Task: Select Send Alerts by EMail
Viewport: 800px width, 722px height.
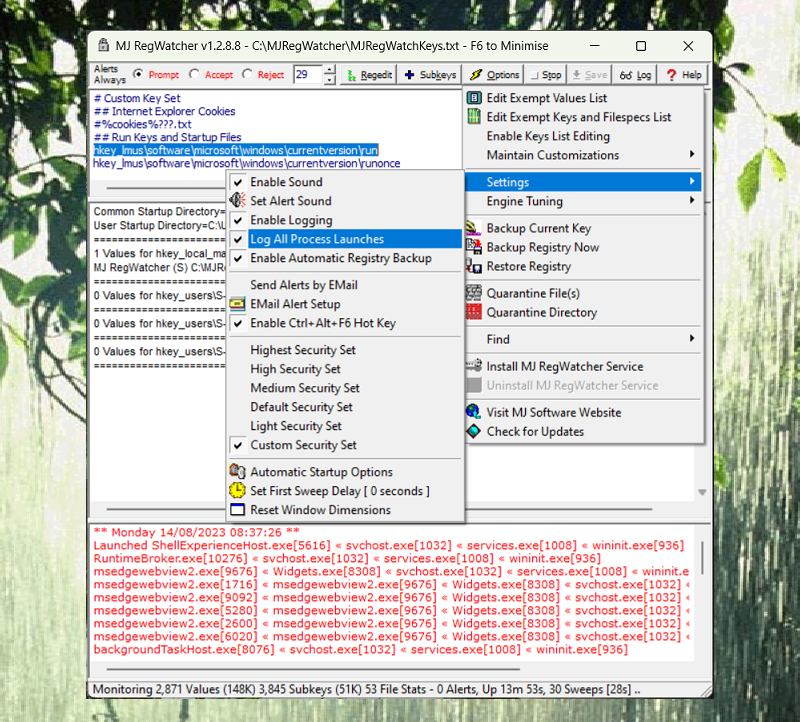Action: (x=345, y=285)
